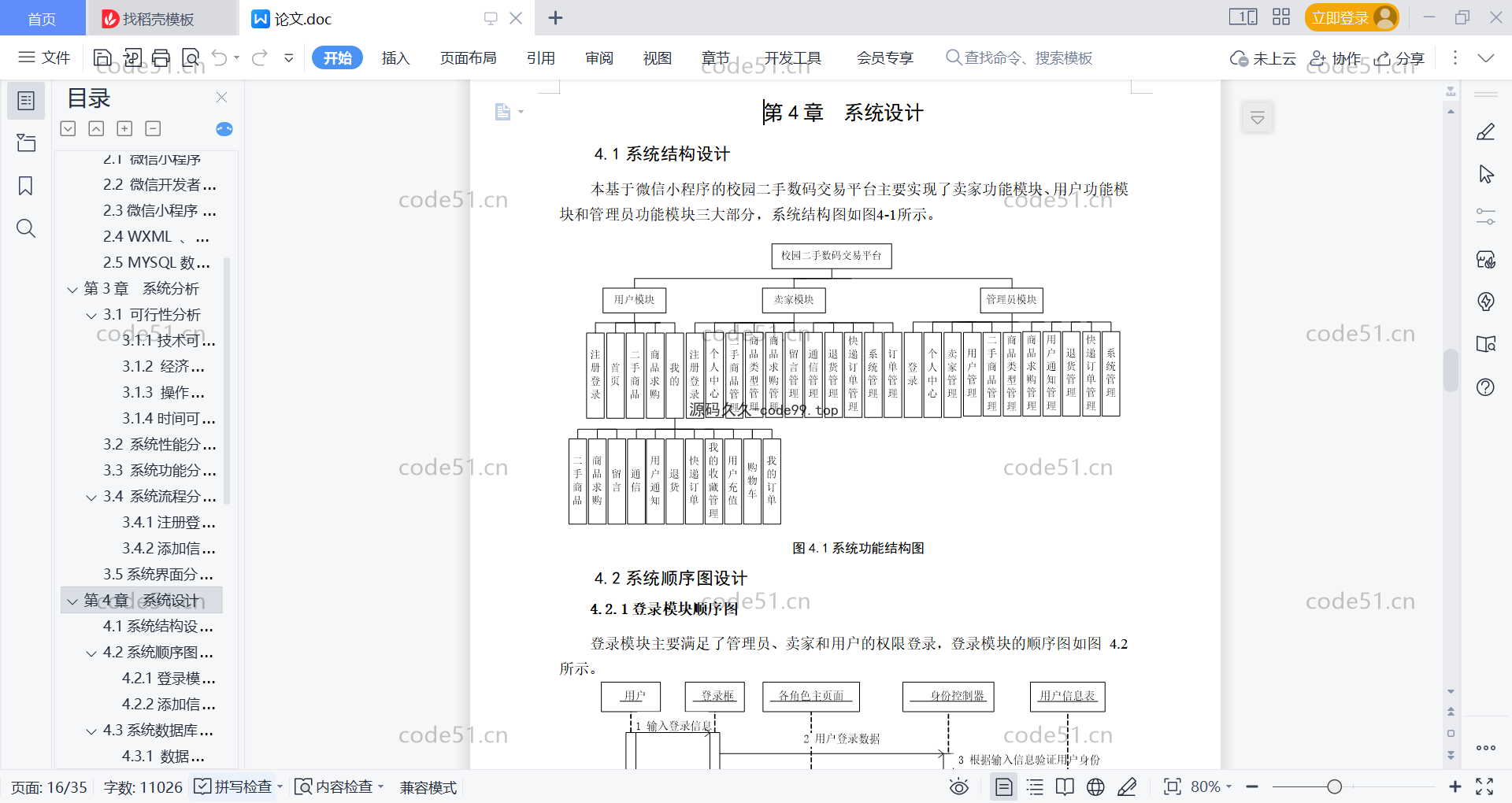The height and width of the screenshot is (803, 1512).
Task: Collapse 4.2 系统顺序图 outline node
Action: (x=91, y=653)
